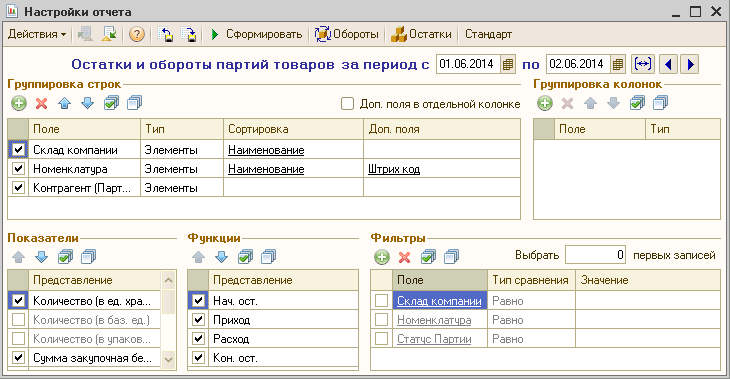
Task: Select Равно comparison type for Склад компании filter
Action: point(531,301)
